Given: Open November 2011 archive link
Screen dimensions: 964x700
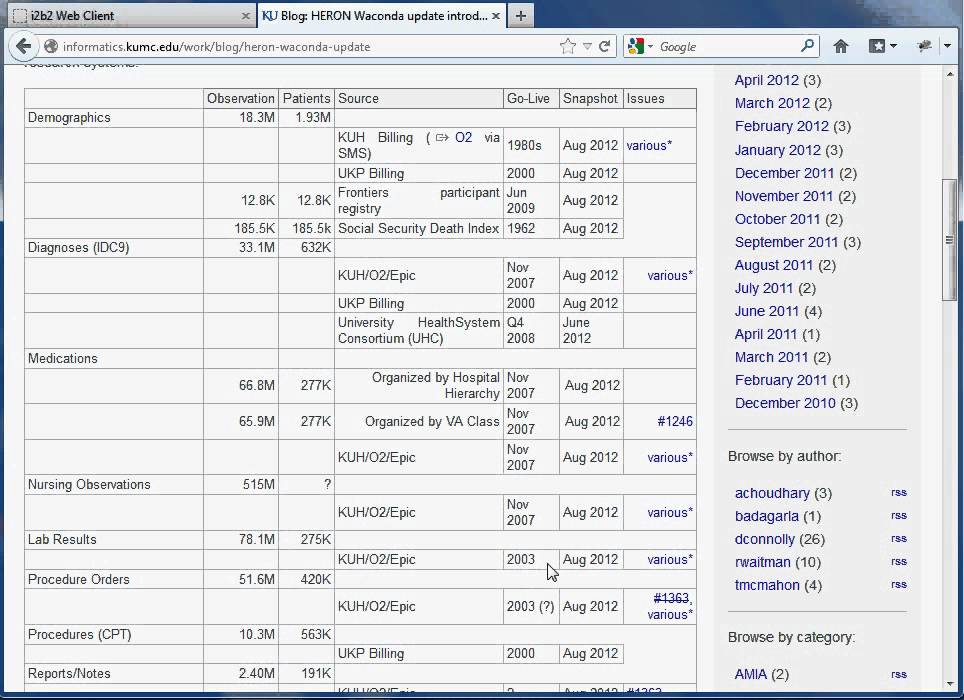Looking at the screenshot, I should [784, 196].
